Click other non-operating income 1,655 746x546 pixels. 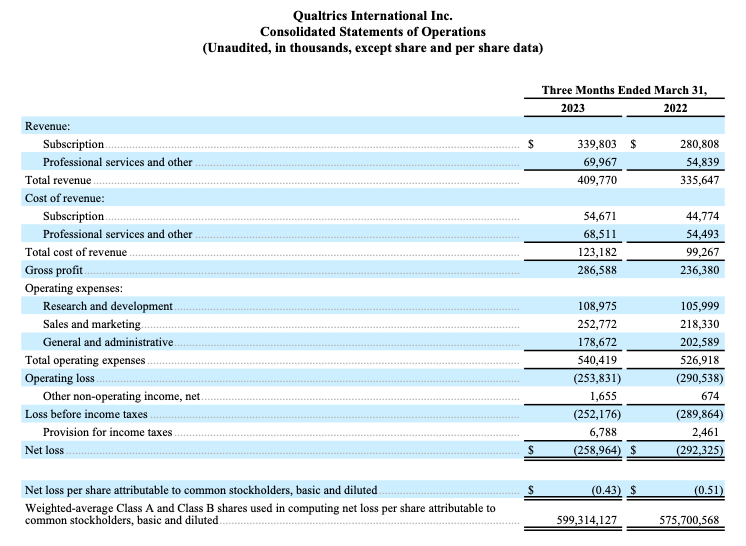(603, 396)
